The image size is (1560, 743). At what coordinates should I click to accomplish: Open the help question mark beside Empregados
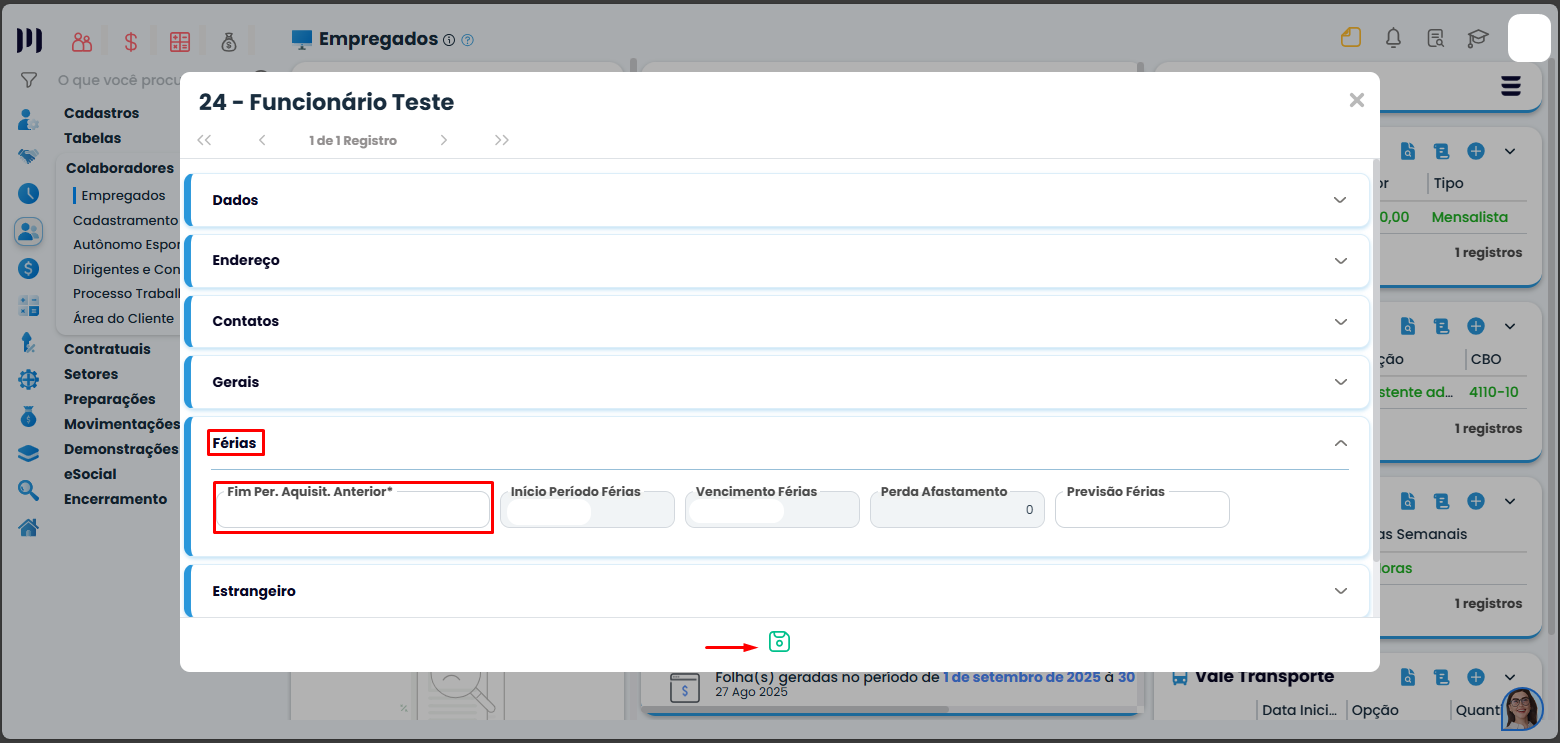point(467,40)
